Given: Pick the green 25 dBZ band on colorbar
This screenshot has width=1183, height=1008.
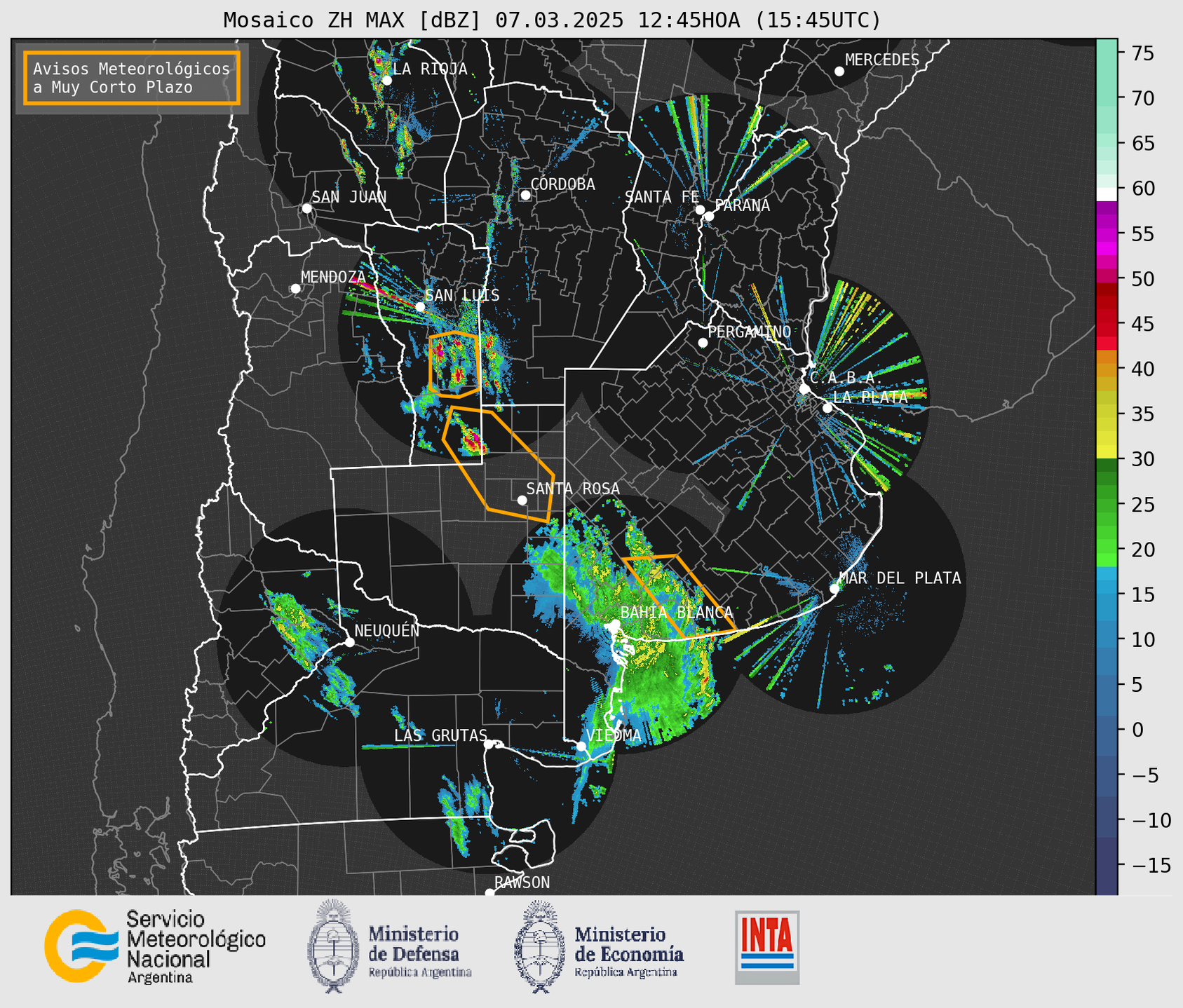Looking at the screenshot, I should point(1106,505).
